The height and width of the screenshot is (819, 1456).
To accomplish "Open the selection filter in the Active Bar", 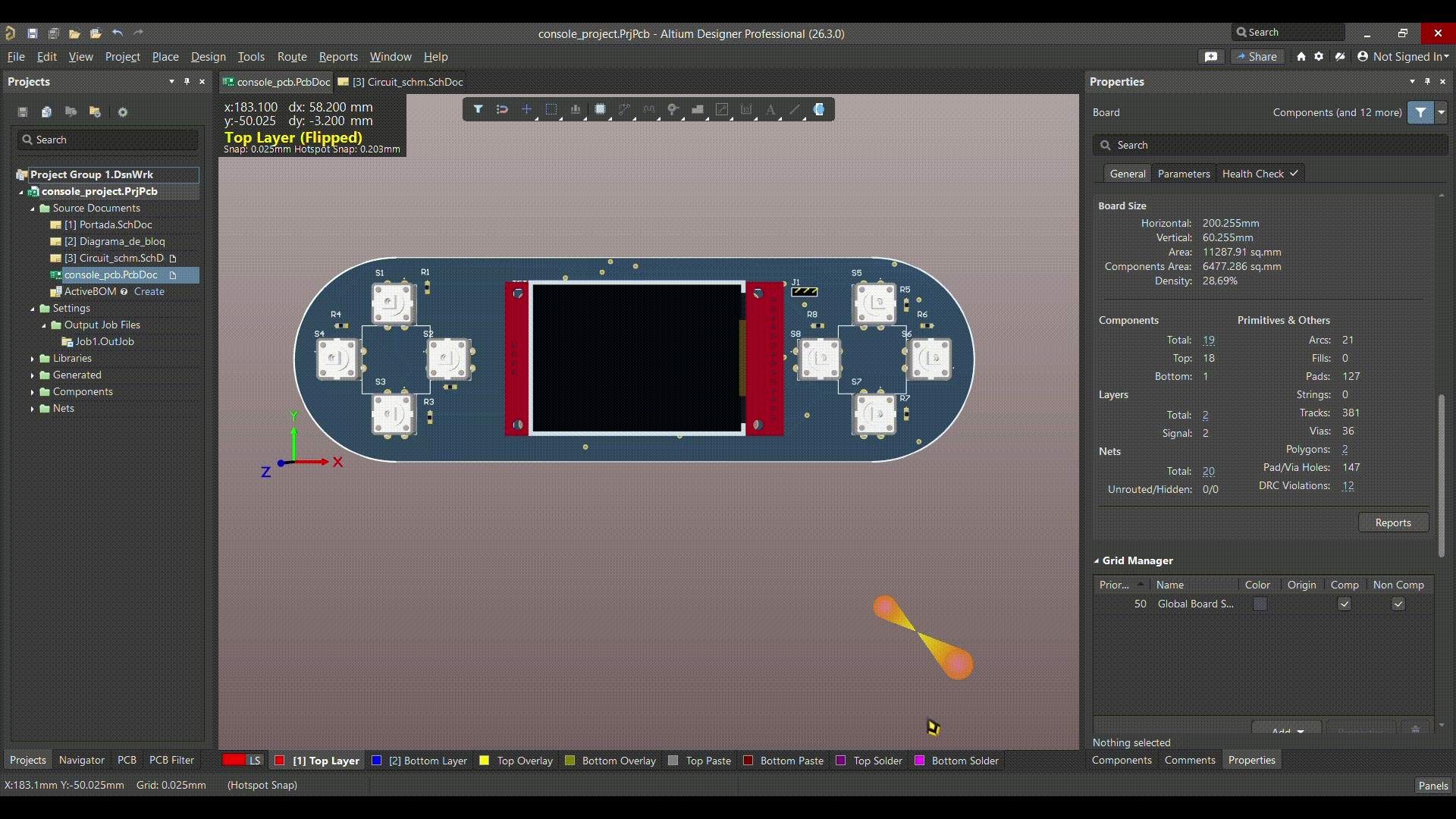I will pos(478,109).
